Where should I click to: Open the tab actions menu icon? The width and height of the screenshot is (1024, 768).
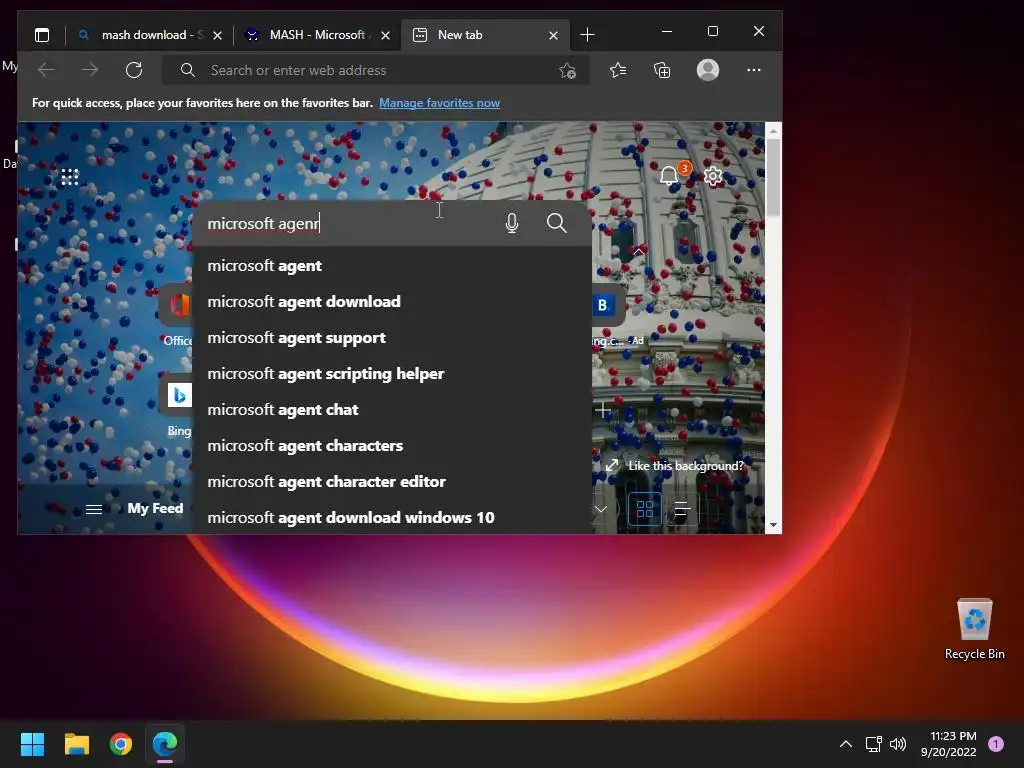(42, 35)
